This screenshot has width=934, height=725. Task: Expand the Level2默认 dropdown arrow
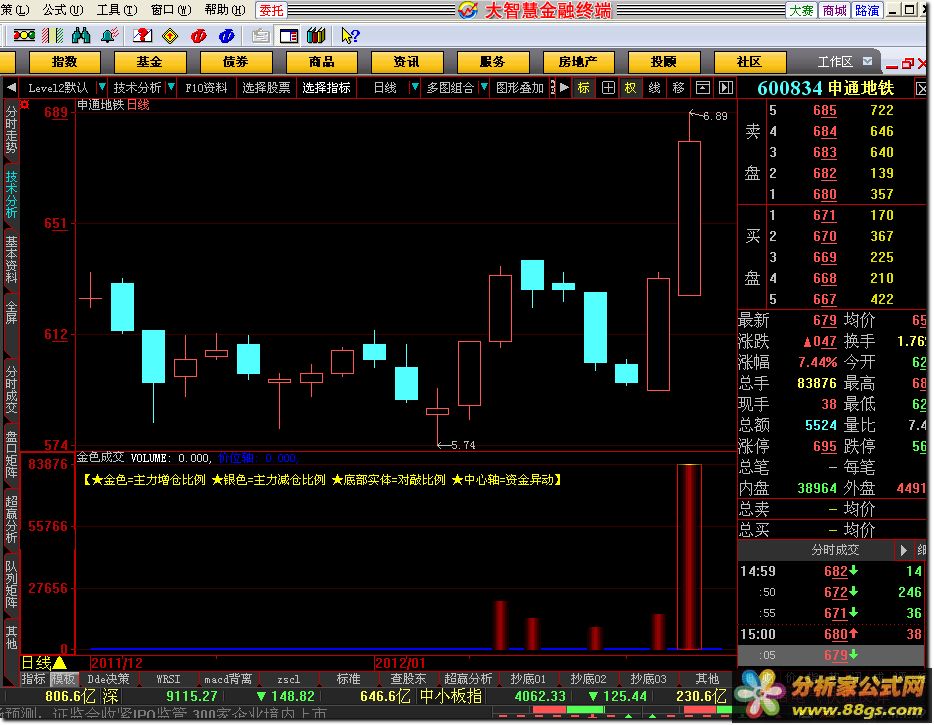102,88
